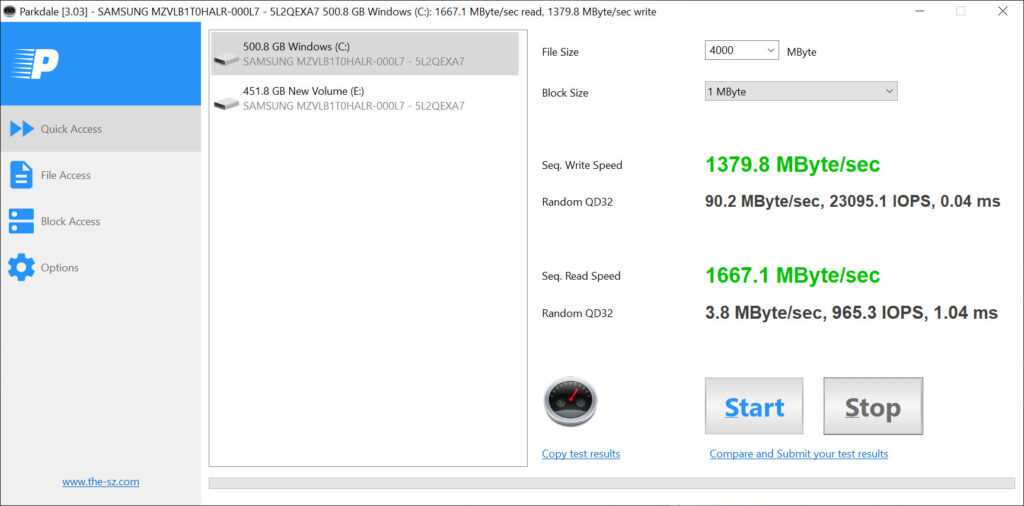Click the MByte unit label
The height and width of the screenshot is (506, 1024).
click(801, 52)
